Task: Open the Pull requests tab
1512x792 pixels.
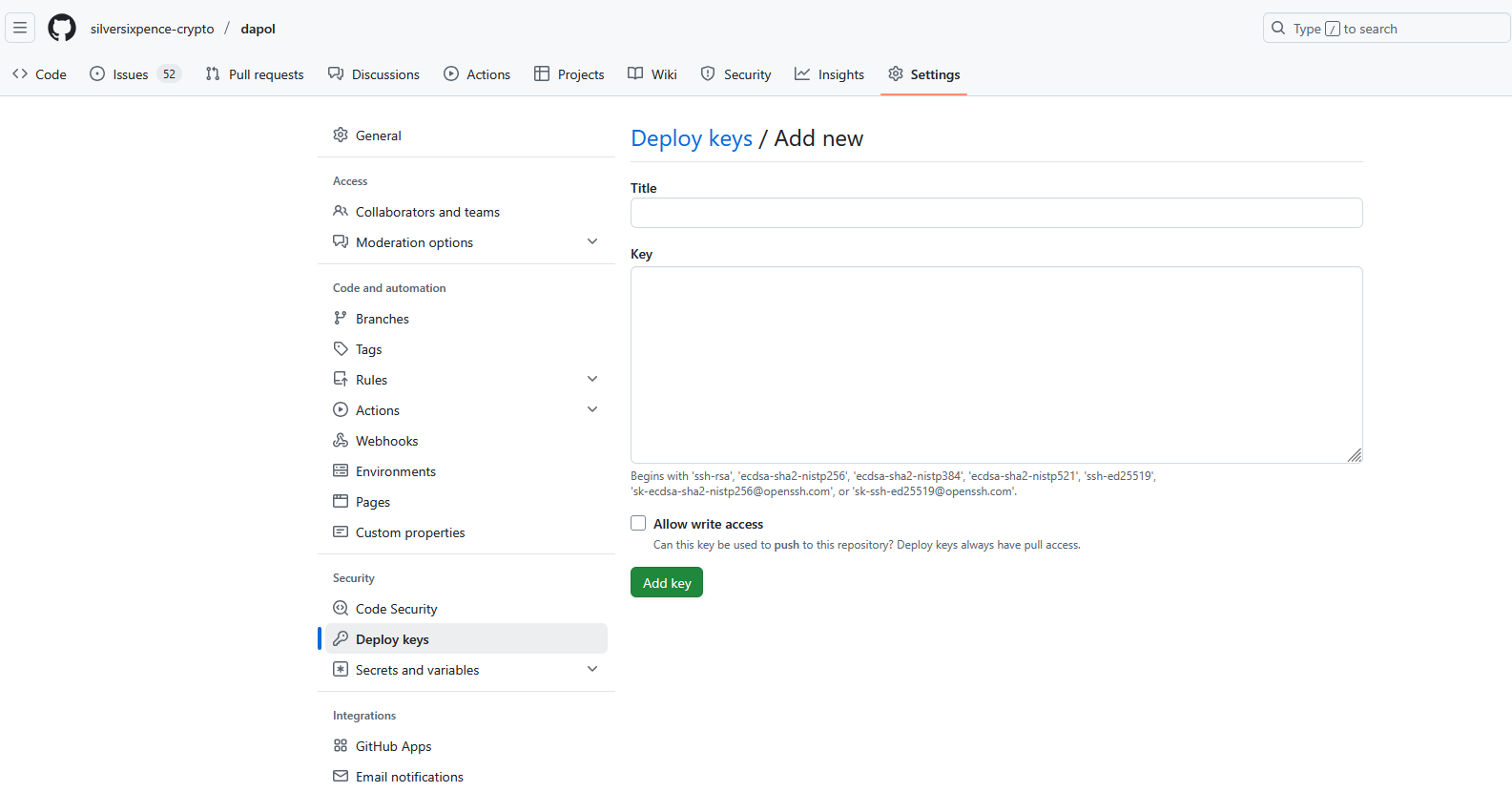Action: coord(255,74)
